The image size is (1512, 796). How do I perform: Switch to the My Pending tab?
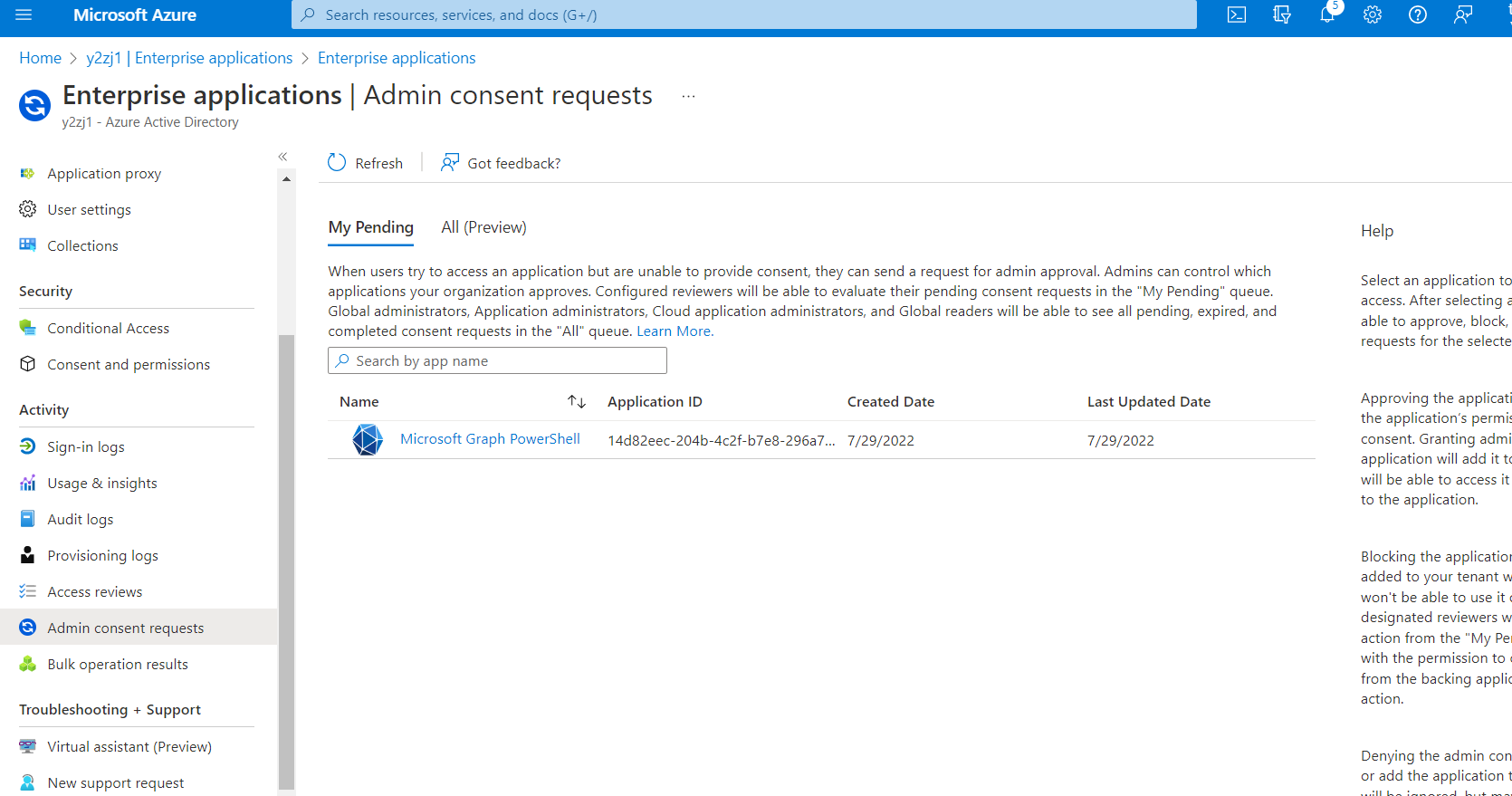click(371, 227)
